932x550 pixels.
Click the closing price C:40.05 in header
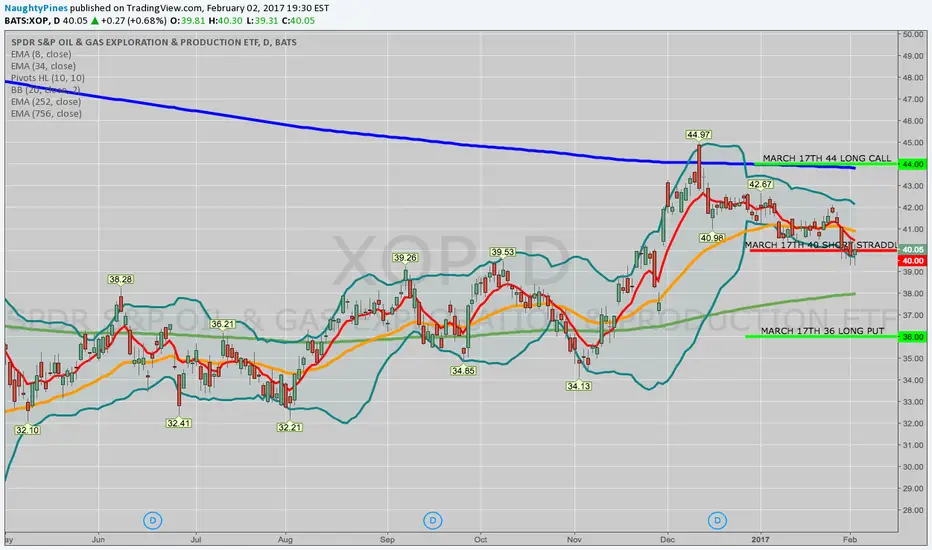tap(298, 21)
